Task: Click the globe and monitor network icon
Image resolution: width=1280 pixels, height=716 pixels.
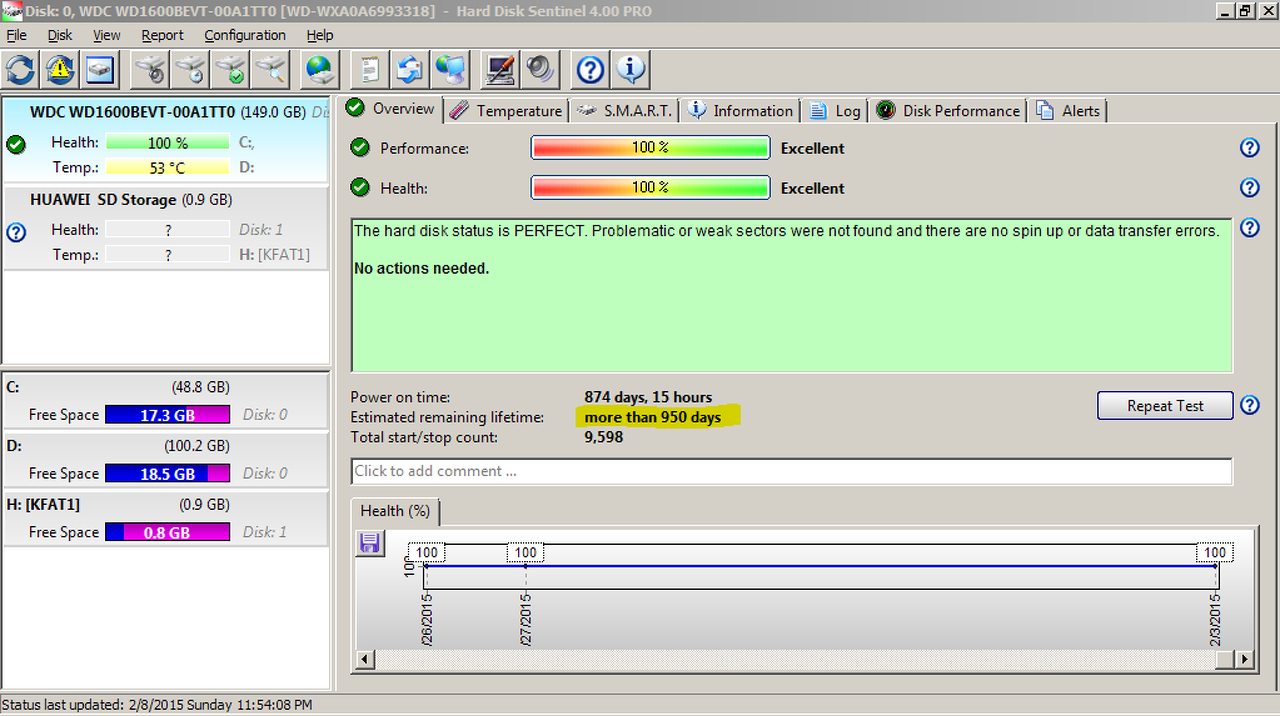Action: (x=451, y=69)
